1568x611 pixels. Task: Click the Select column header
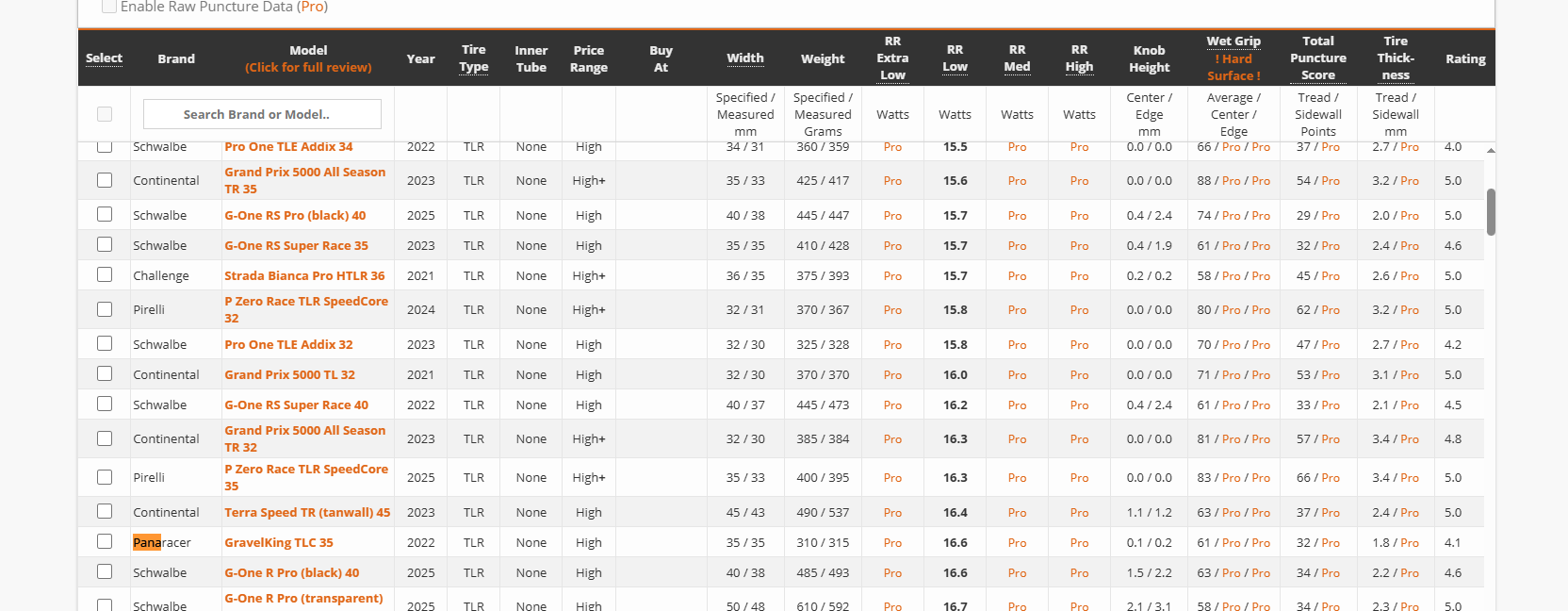tap(104, 58)
